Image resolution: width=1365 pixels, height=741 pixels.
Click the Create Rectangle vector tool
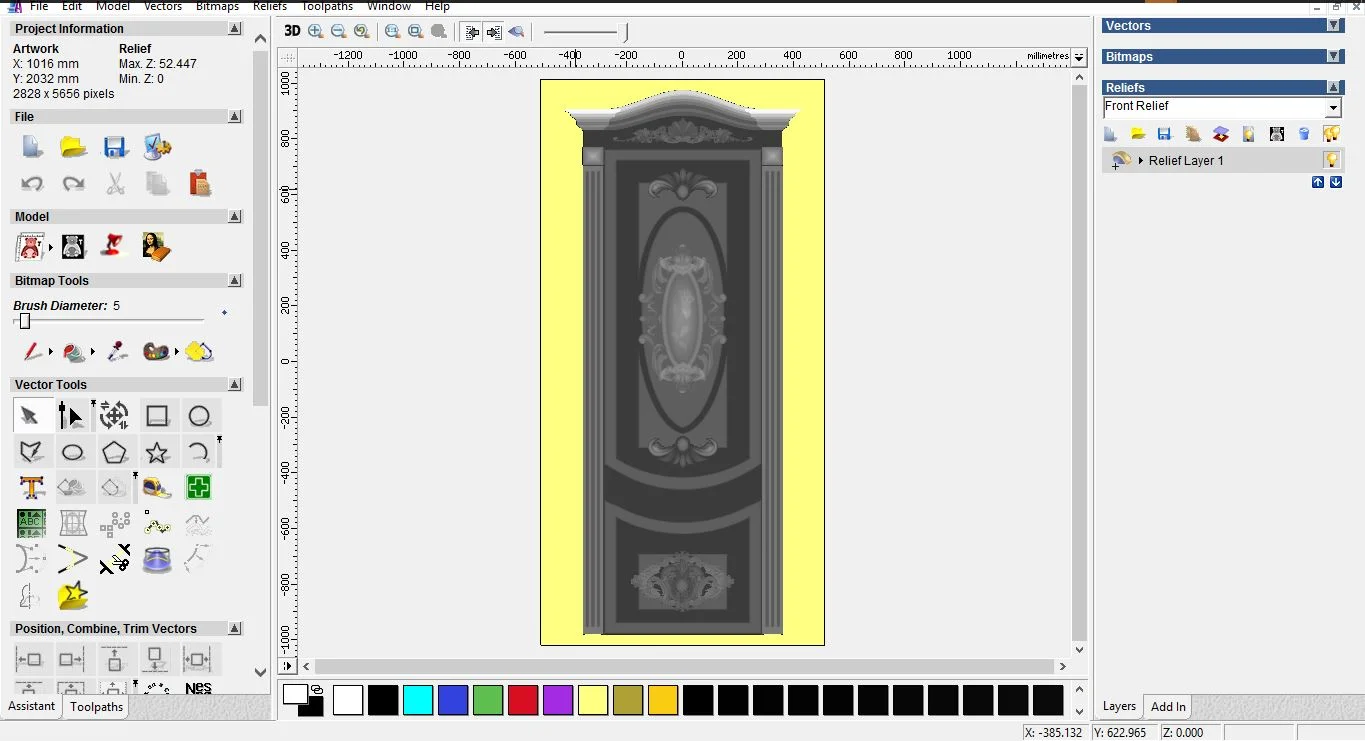pyautogui.click(x=157, y=416)
